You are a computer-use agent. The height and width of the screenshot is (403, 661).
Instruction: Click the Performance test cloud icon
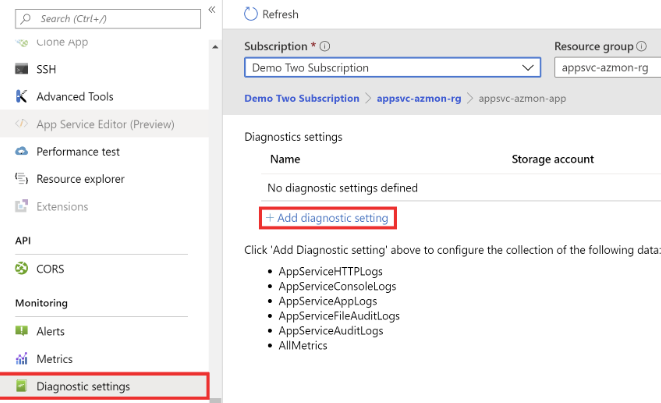(x=22, y=152)
